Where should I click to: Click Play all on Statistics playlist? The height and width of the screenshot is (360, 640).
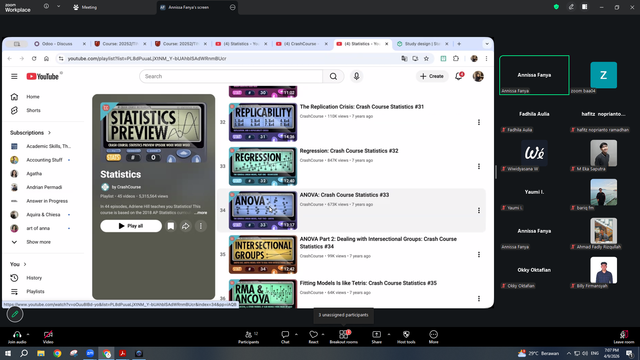pyautogui.click(x=131, y=226)
